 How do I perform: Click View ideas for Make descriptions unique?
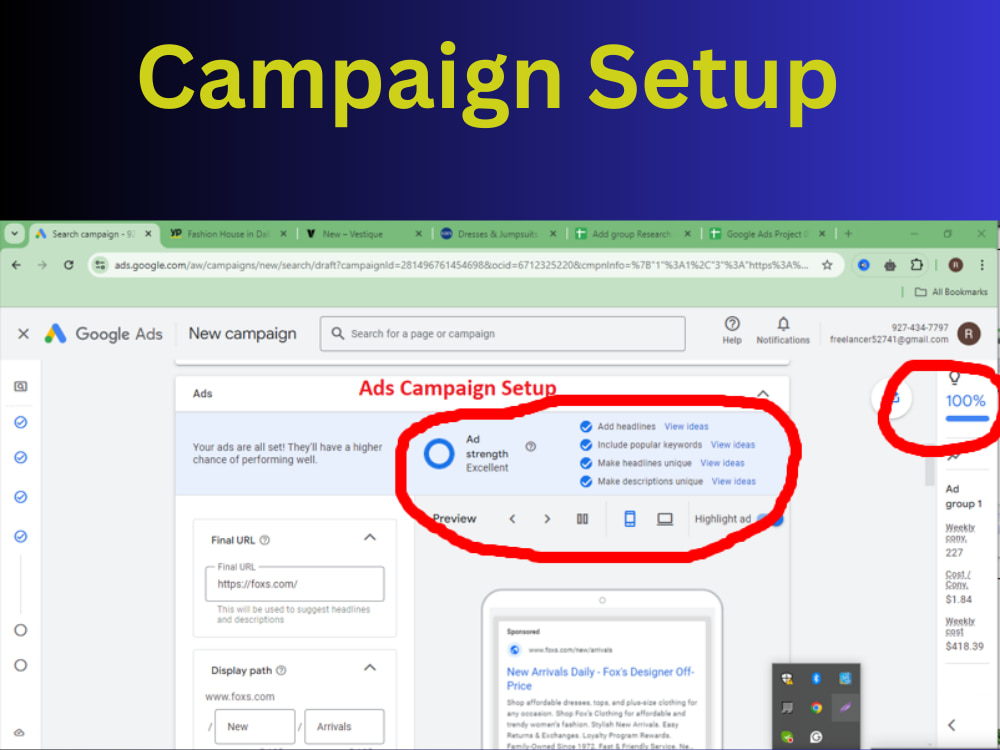pos(733,482)
